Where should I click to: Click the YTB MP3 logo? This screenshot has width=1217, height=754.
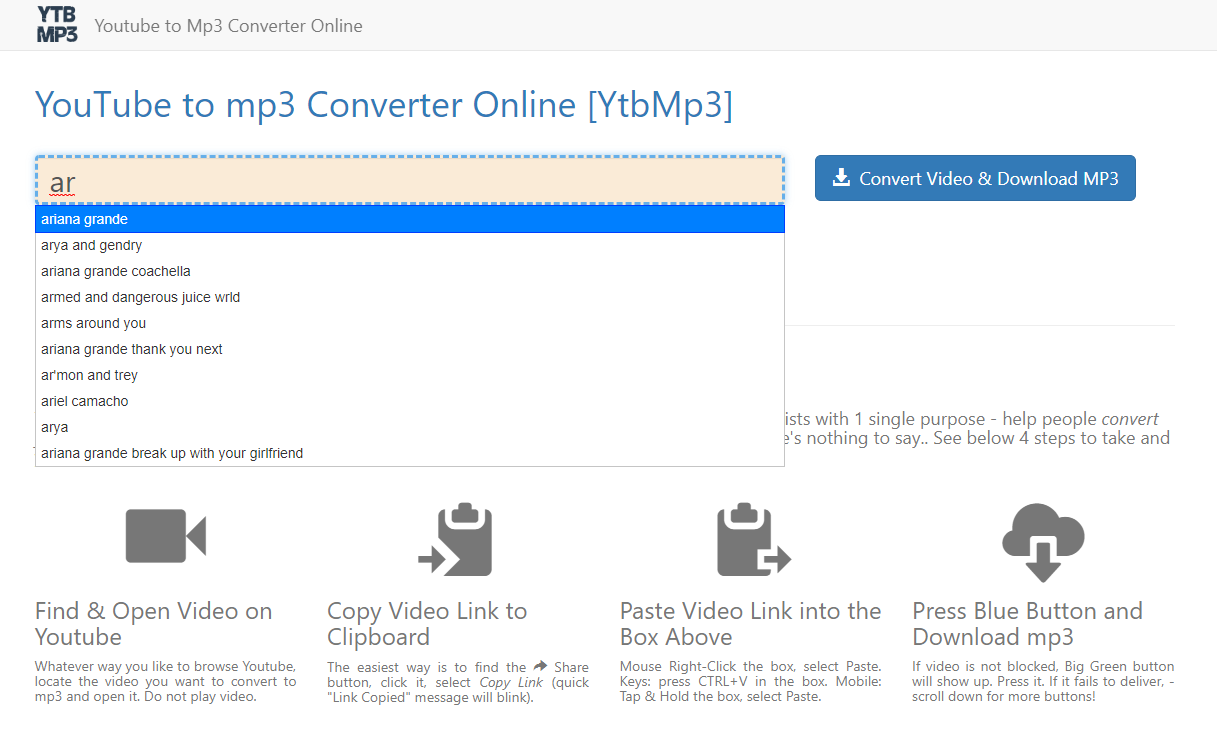pos(57,23)
